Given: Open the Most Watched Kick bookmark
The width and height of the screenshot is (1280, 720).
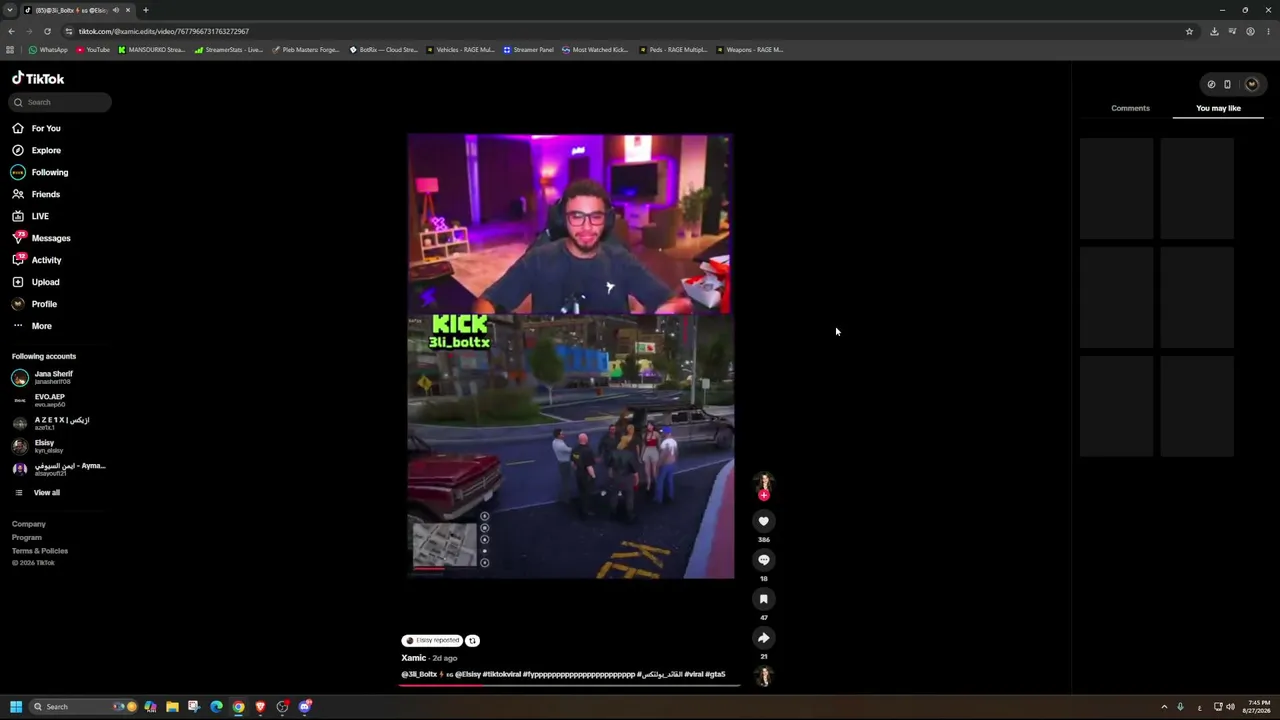Looking at the screenshot, I should click(x=595, y=50).
